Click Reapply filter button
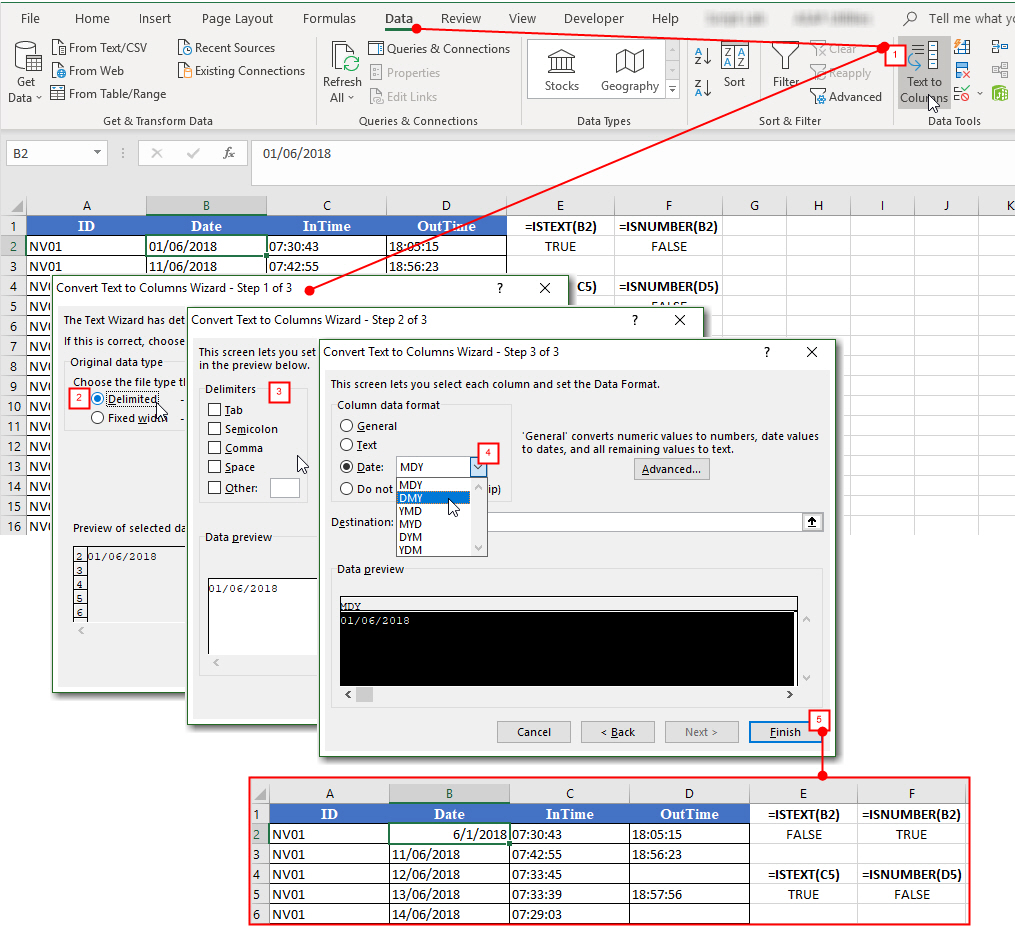Viewport: 1015px width, 926px height. (841, 73)
